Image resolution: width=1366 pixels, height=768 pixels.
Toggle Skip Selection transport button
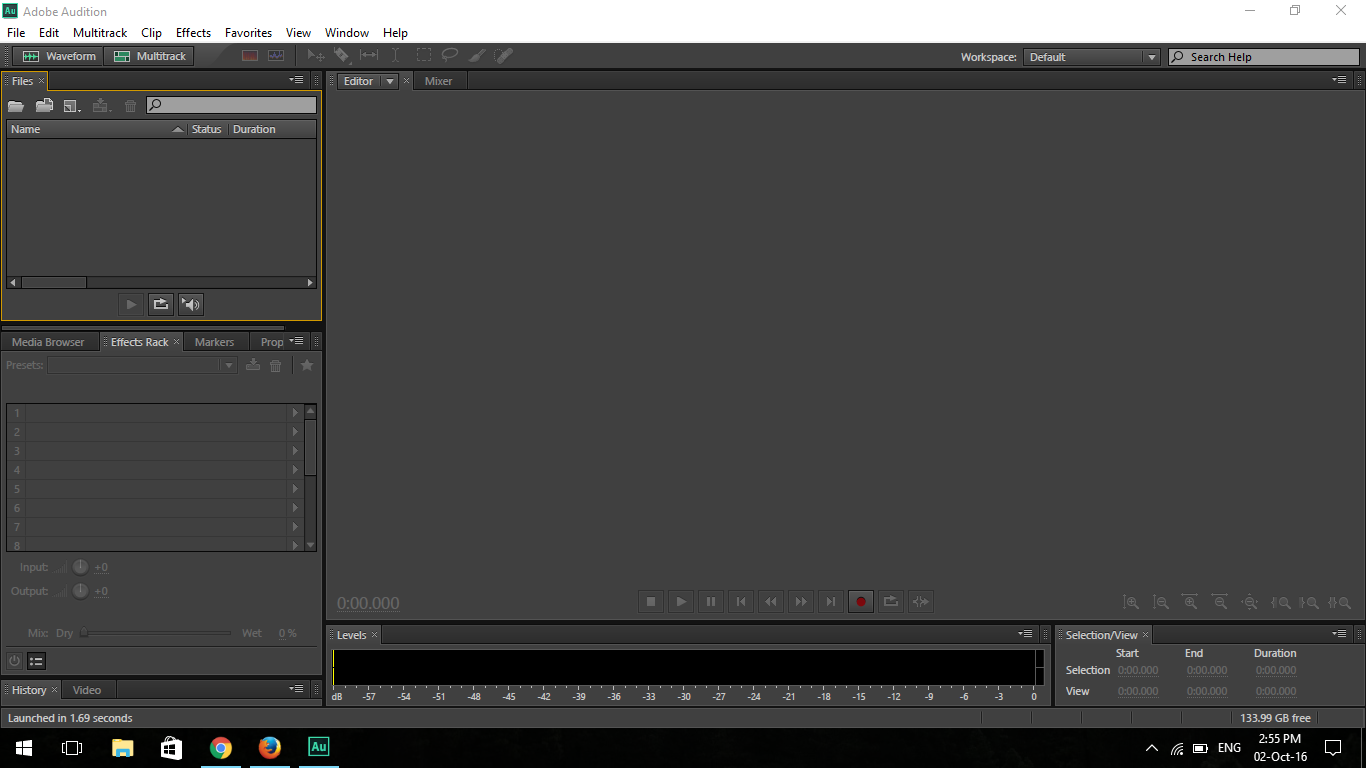point(921,601)
